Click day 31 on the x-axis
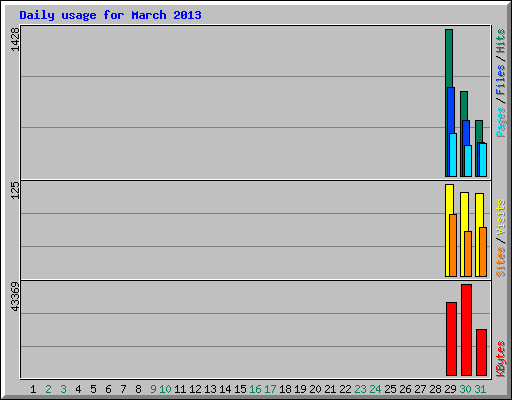 [x=480, y=389]
